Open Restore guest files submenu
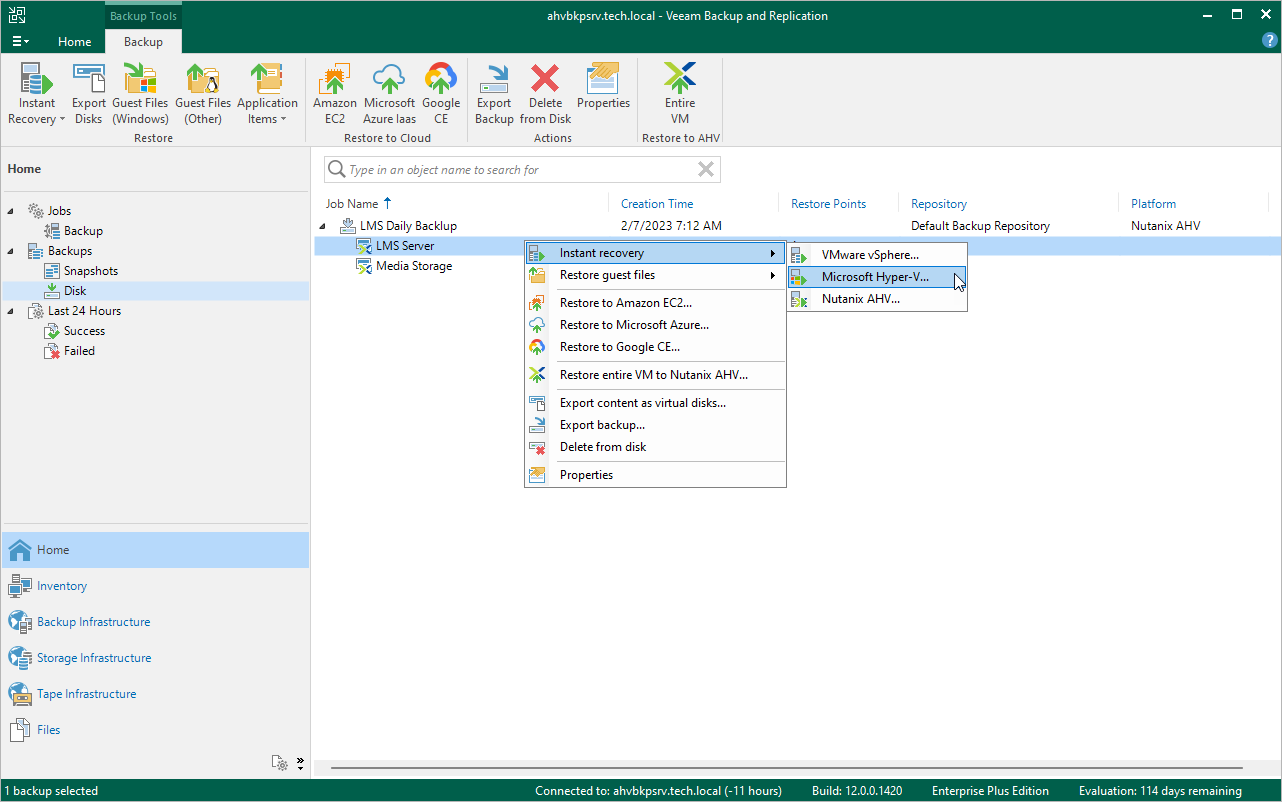This screenshot has width=1282, height=802. point(655,275)
